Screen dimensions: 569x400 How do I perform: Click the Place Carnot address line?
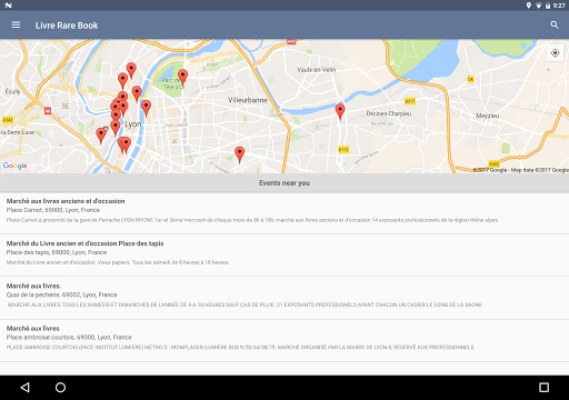(53, 210)
